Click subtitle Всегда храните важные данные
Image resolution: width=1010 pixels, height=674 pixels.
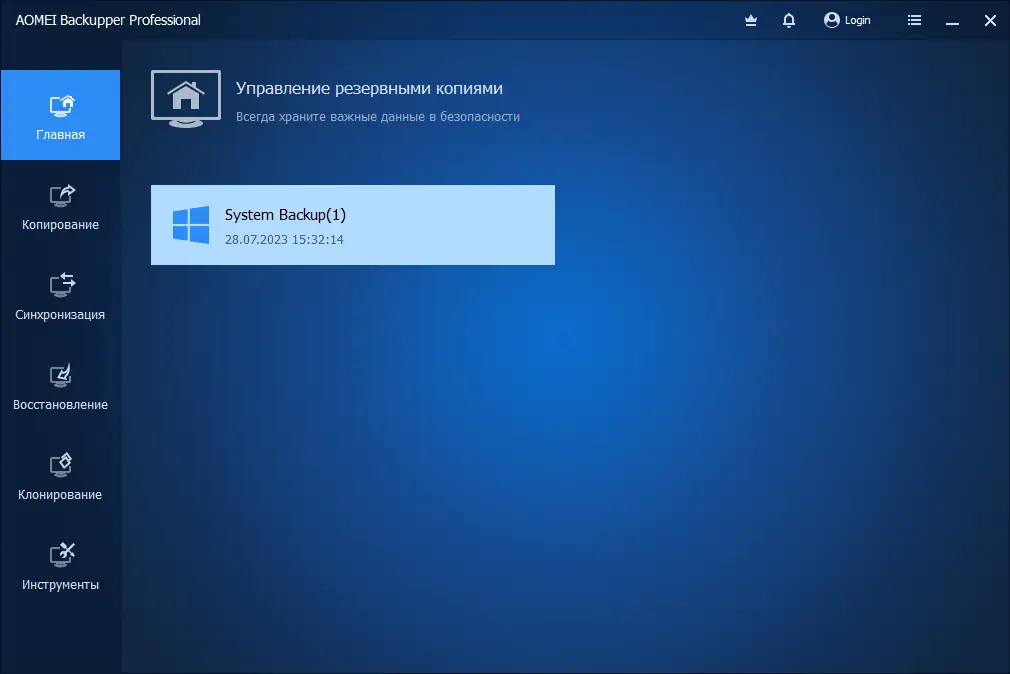pyautogui.click(x=377, y=117)
